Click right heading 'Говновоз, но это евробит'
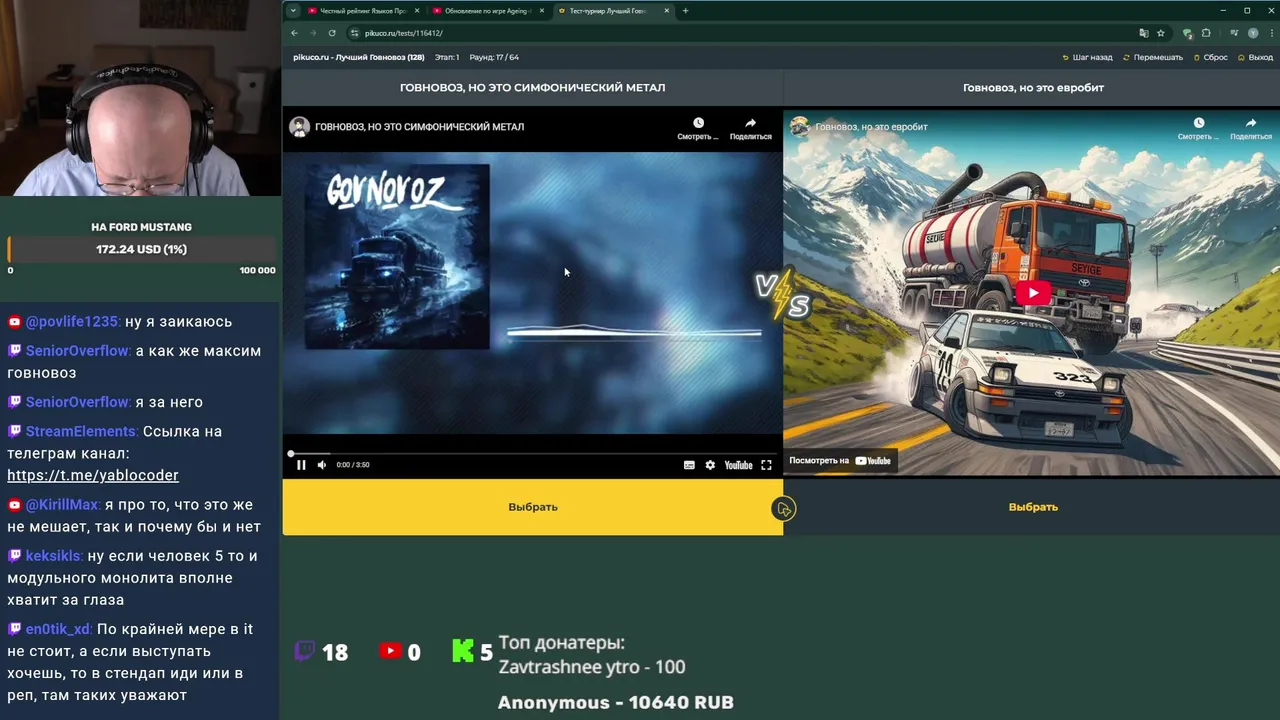 point(1033,87)
